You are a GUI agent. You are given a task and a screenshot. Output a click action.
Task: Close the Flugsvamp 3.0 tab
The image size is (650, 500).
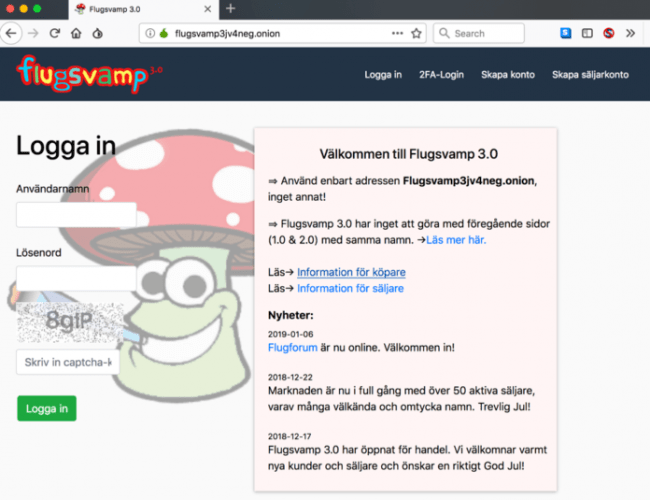(x=207, y=9)
